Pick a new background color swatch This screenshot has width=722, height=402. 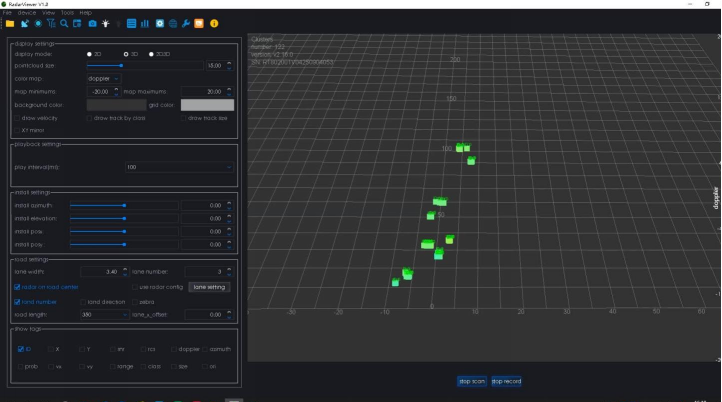116,105
